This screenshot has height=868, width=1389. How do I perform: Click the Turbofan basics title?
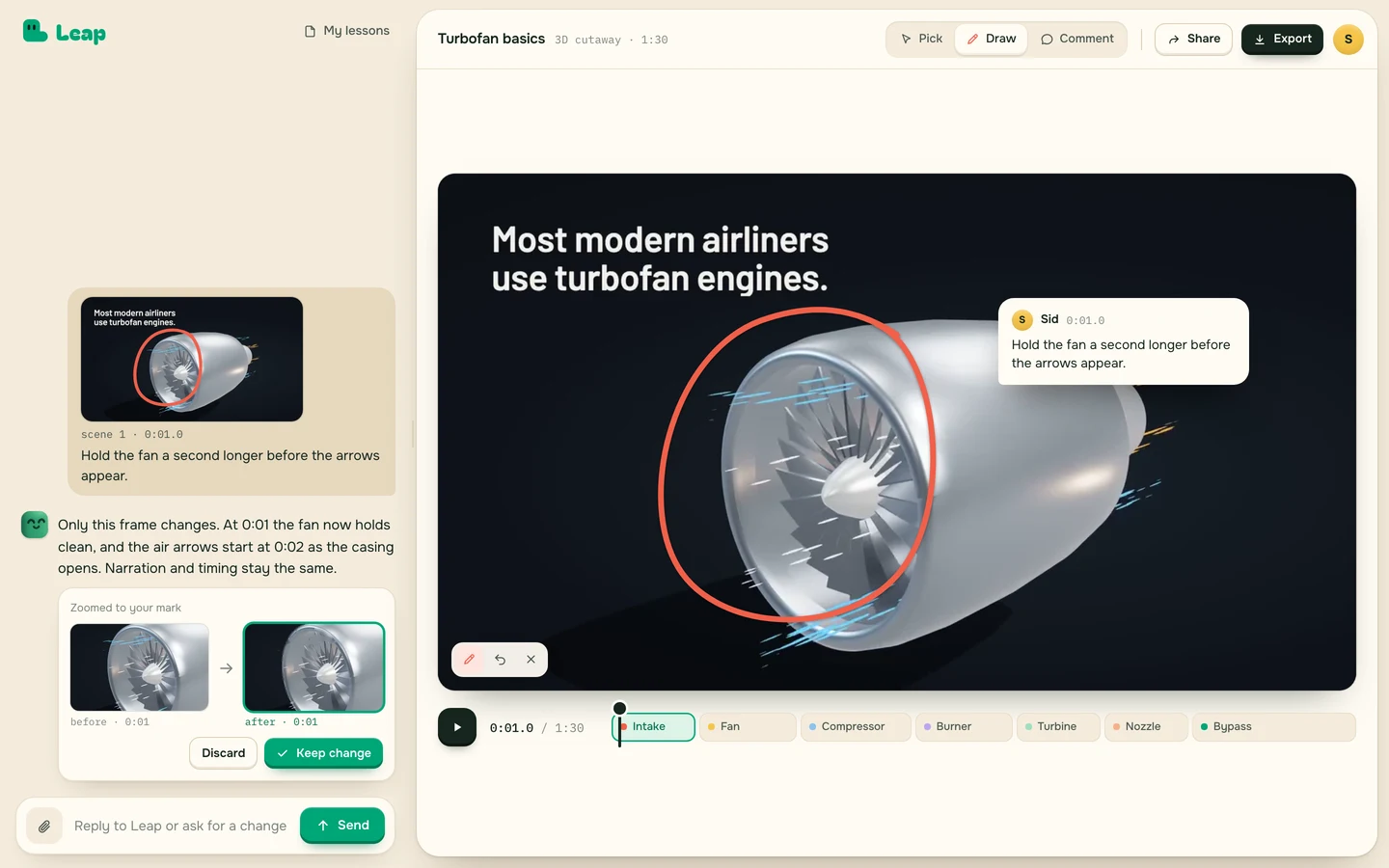(x=491, y=39)
